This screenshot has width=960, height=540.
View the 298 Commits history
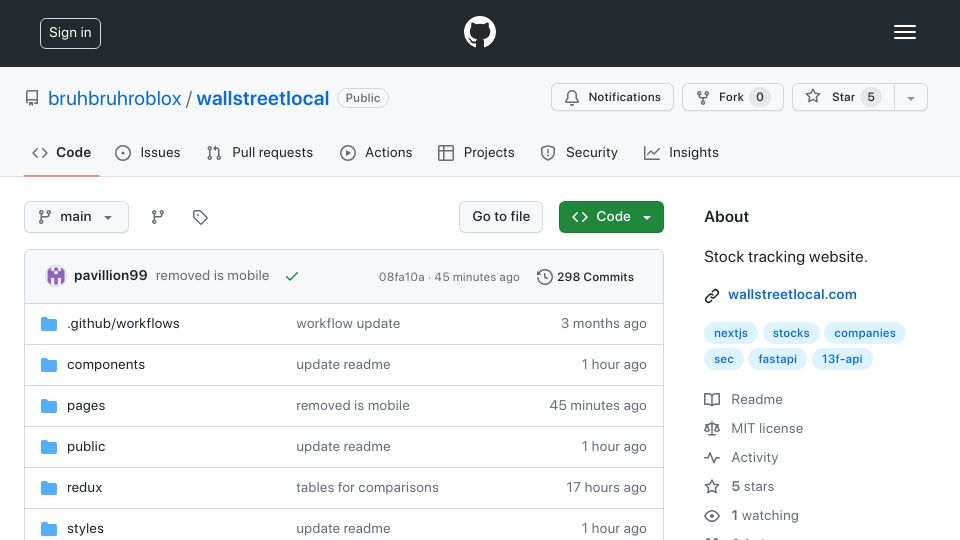click(585, 277)
